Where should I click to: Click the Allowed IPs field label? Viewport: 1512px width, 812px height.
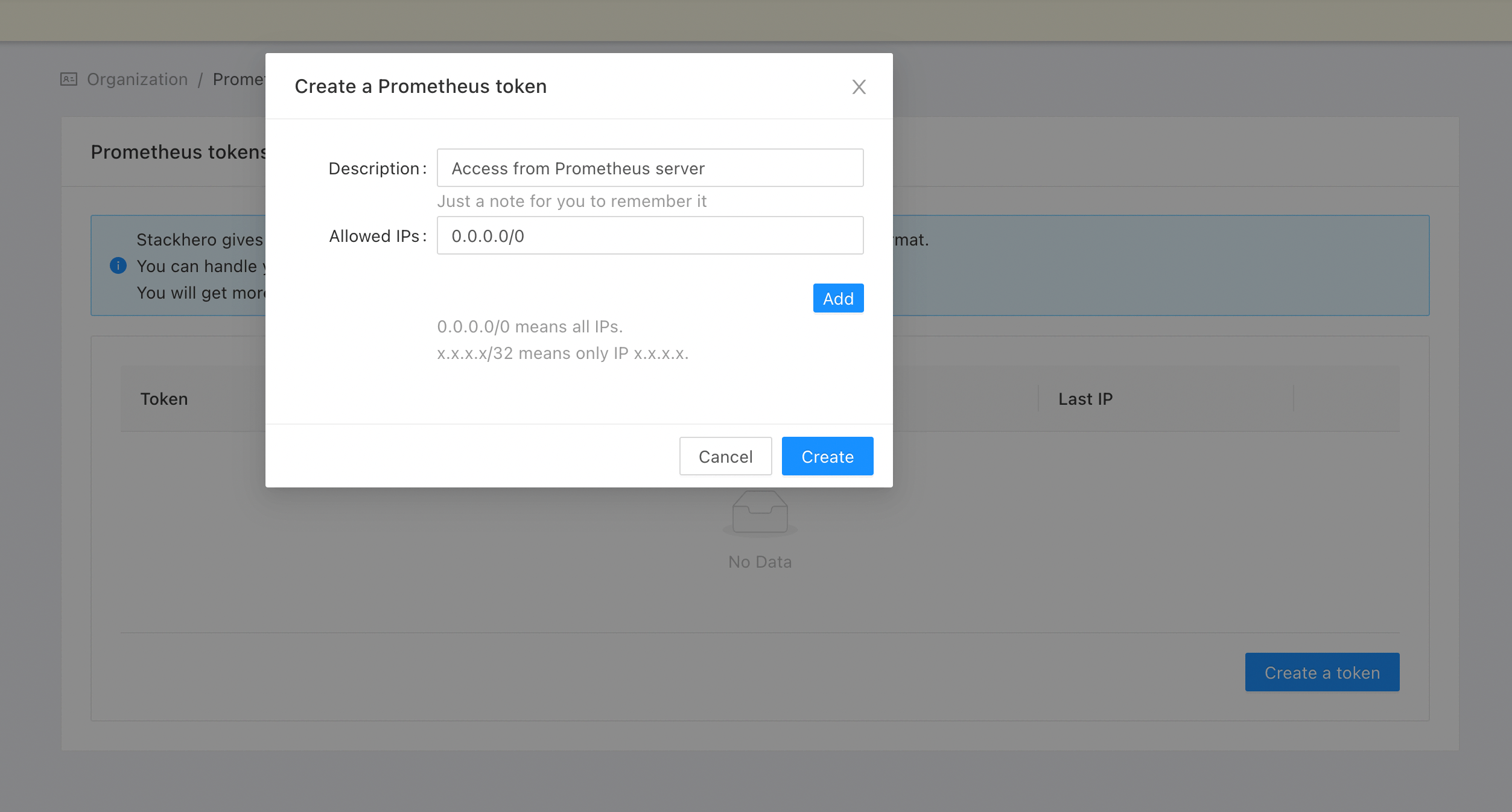(x=375, y=236)
